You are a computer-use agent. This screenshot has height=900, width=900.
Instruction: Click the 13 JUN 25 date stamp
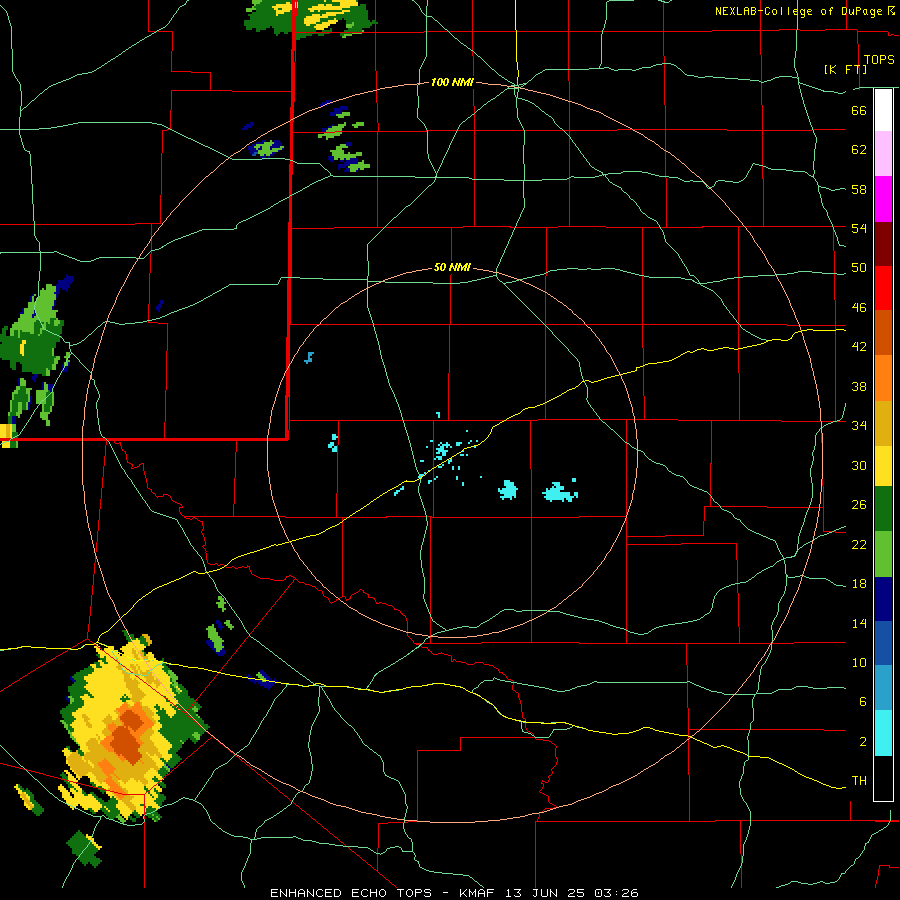546,893
